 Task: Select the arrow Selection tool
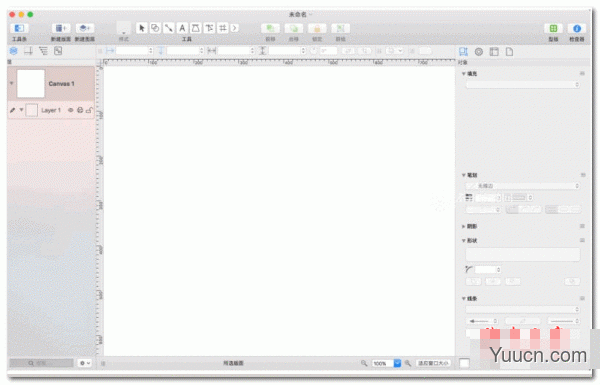[x=142, y=28]
